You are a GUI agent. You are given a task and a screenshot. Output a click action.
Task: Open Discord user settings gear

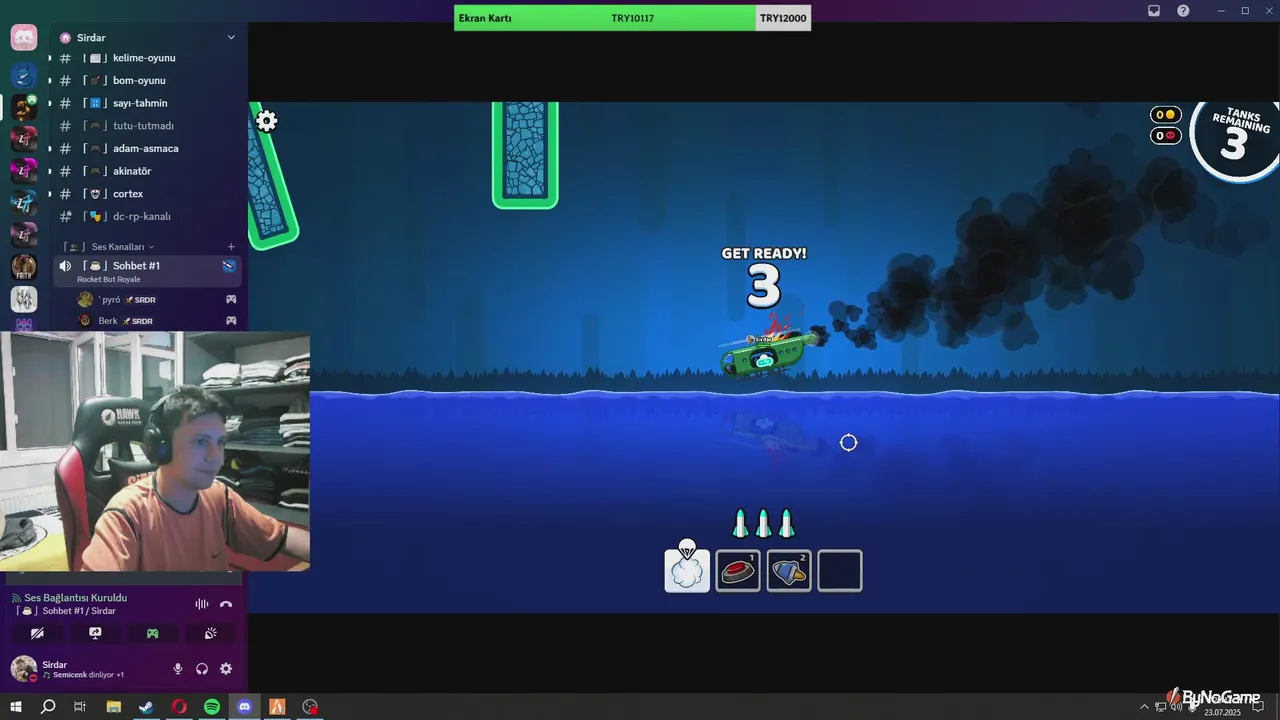click(x=226, y=669)
